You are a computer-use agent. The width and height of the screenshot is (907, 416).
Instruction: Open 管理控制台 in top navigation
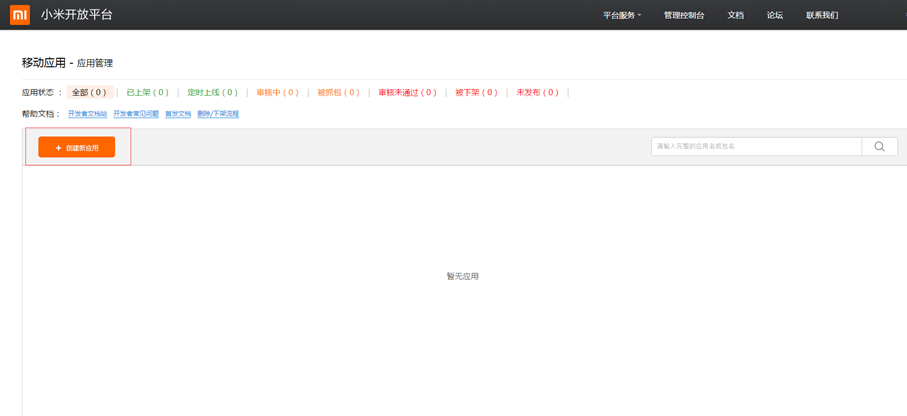pos(684,15)
